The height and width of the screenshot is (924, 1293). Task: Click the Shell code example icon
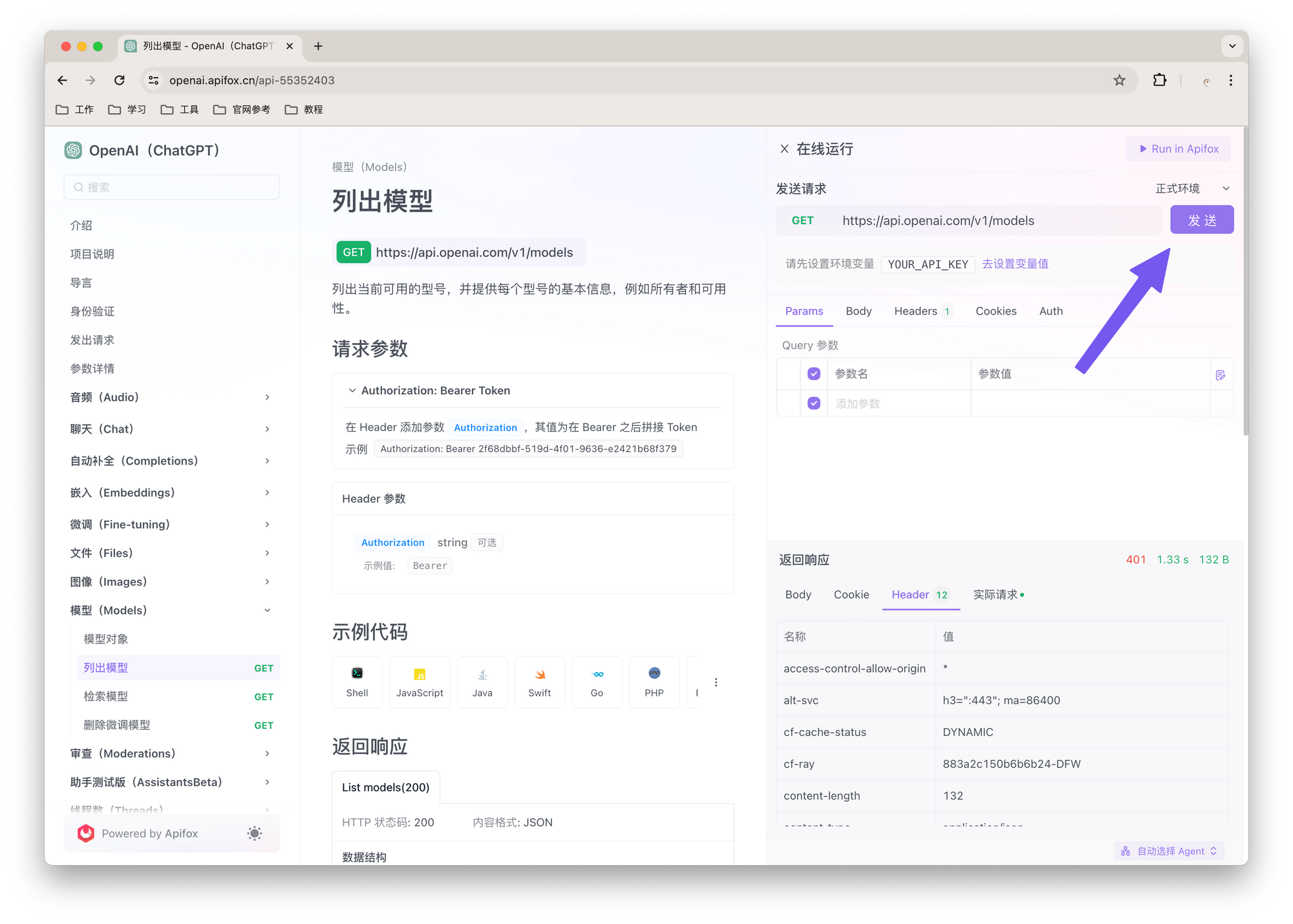coord(357,678)
